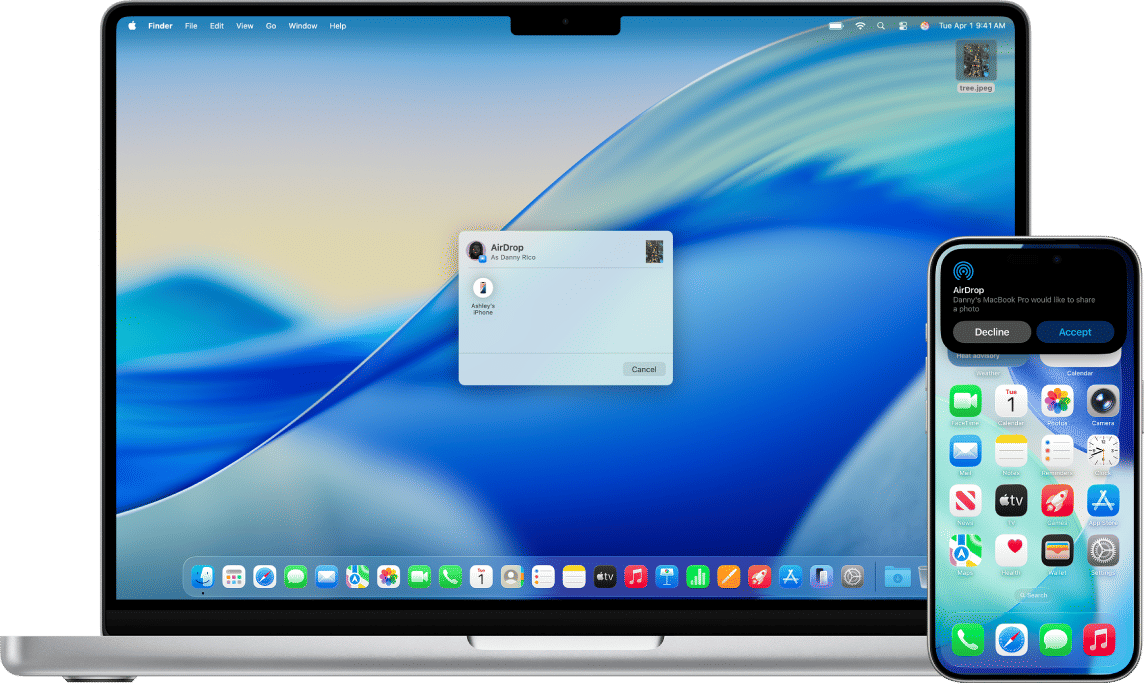Launch Apple Music from the Dock
The height and width of the screenshot is (684, 1144).
coord(634,576)
